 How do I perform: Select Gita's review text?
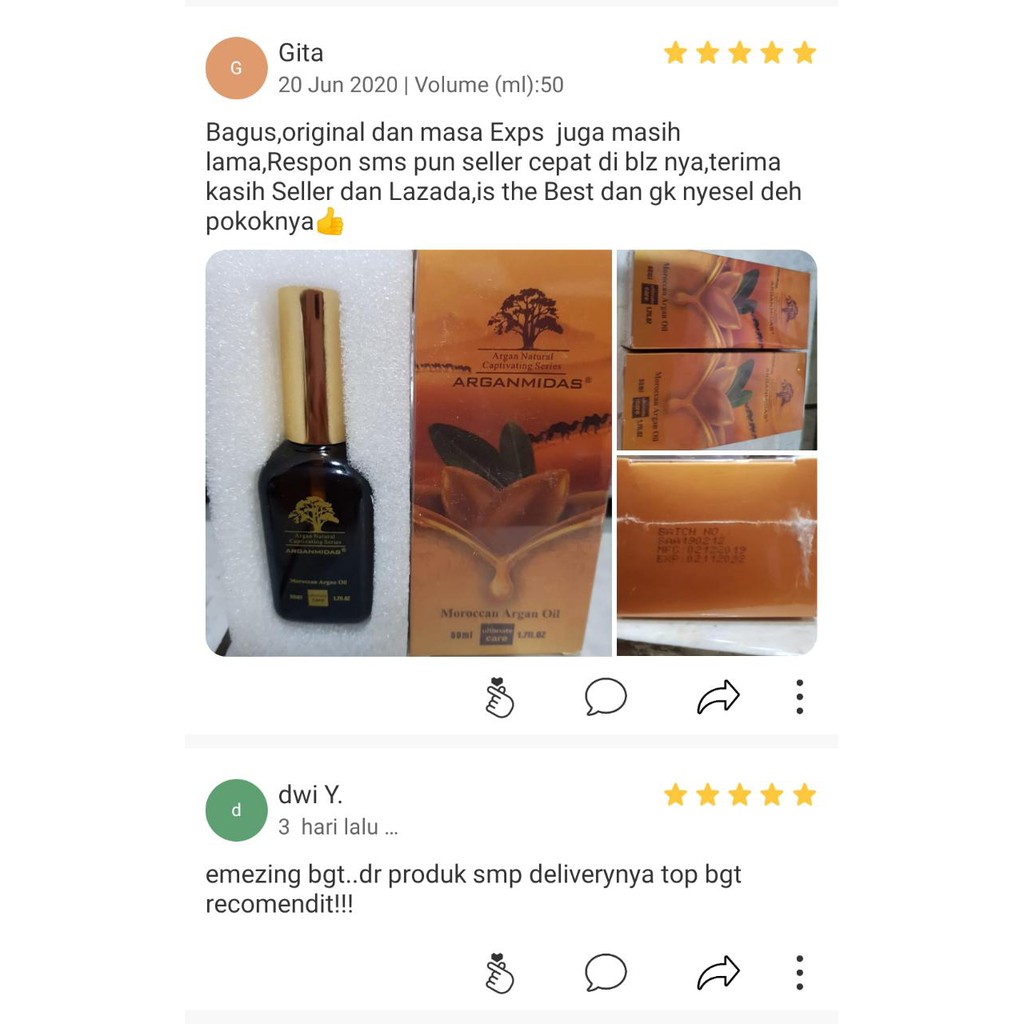pos(504,177)
